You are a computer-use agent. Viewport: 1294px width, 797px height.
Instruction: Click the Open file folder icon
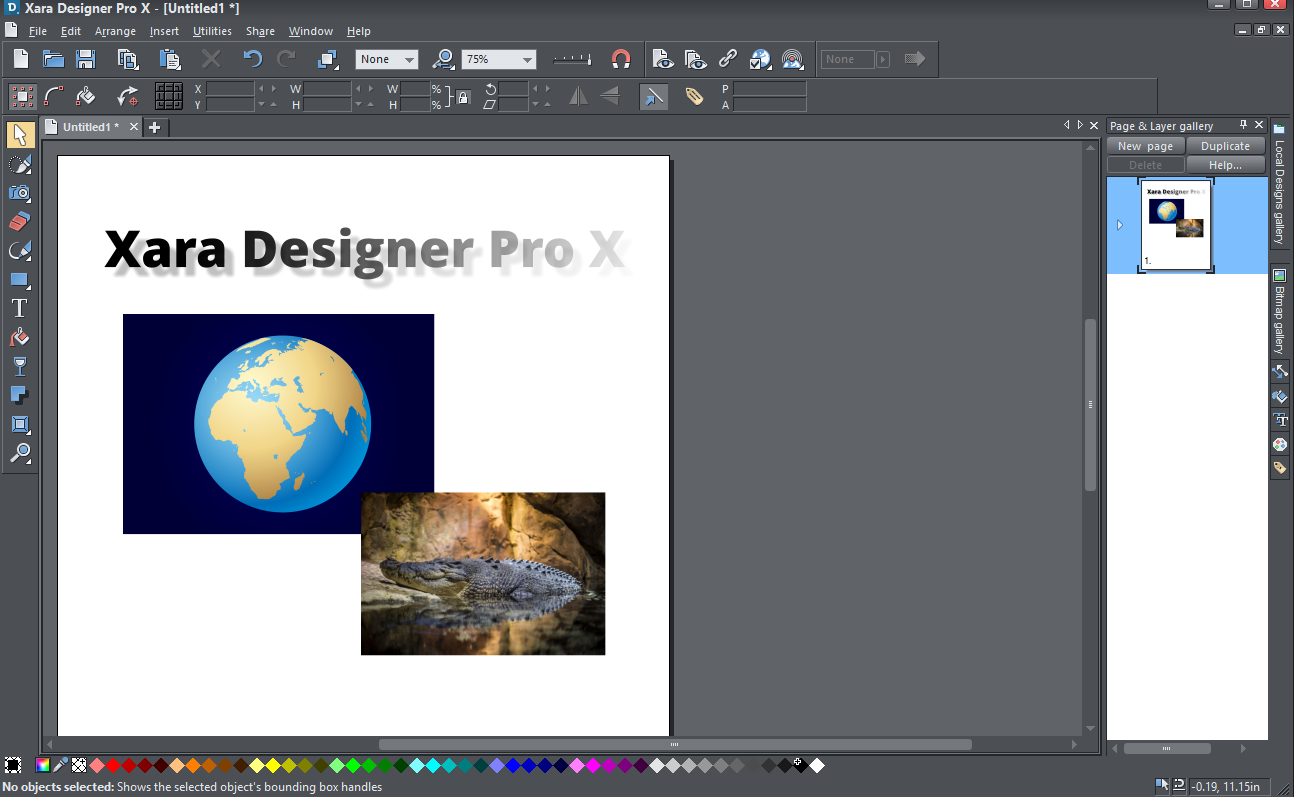(53, 59)
